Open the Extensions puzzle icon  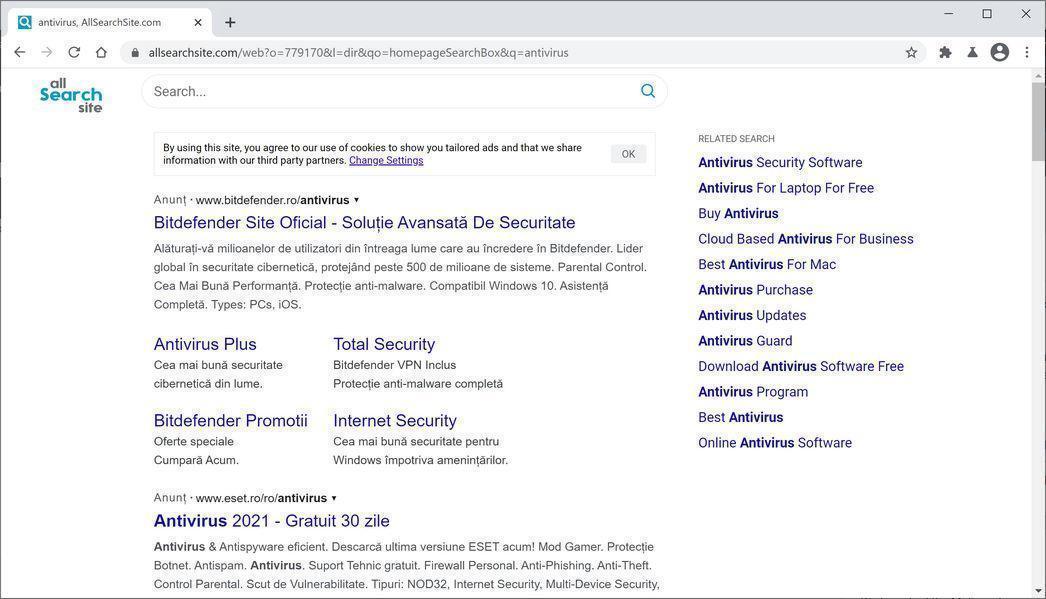[945, 53]
